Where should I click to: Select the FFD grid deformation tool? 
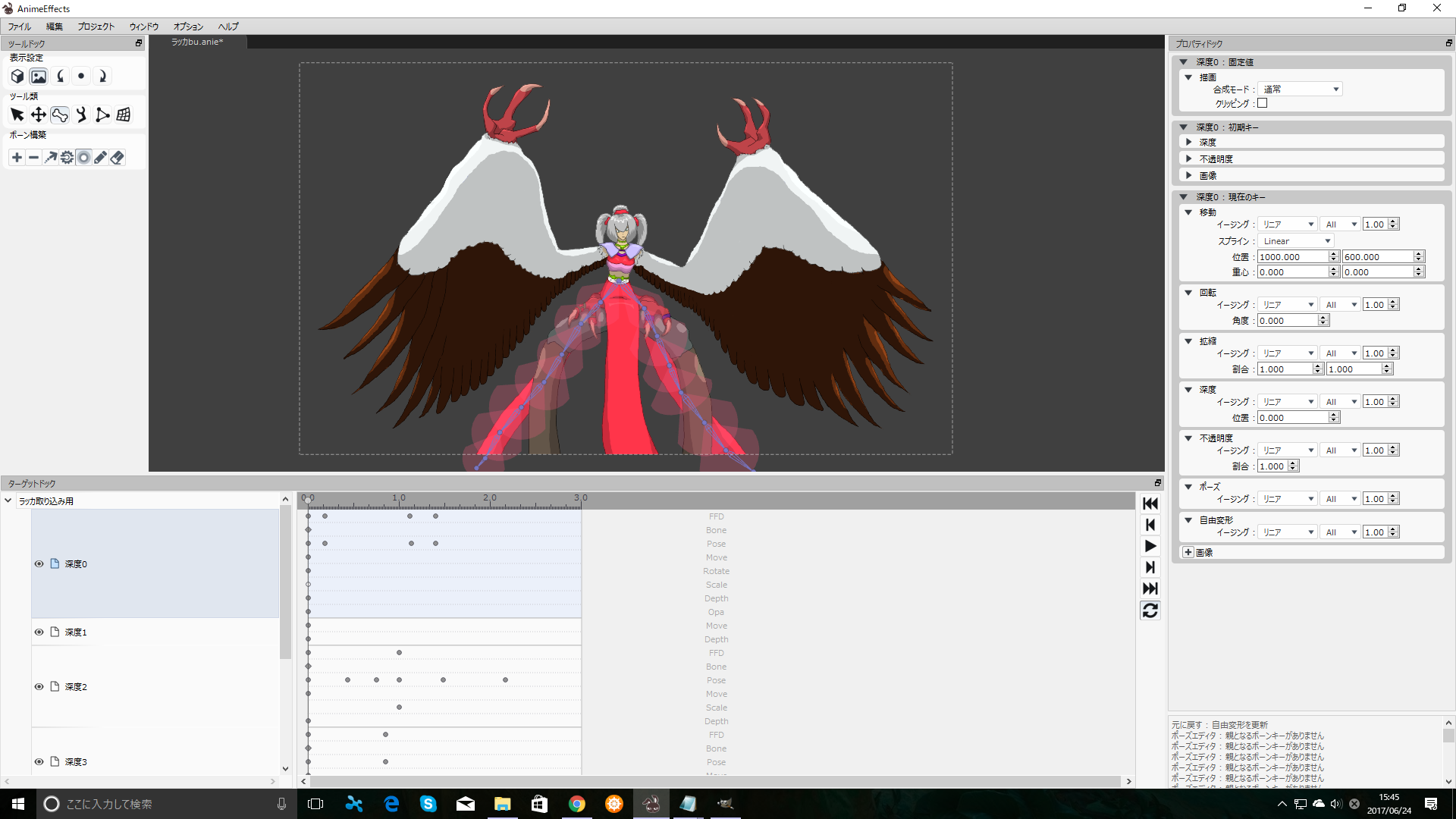point(124,115)
